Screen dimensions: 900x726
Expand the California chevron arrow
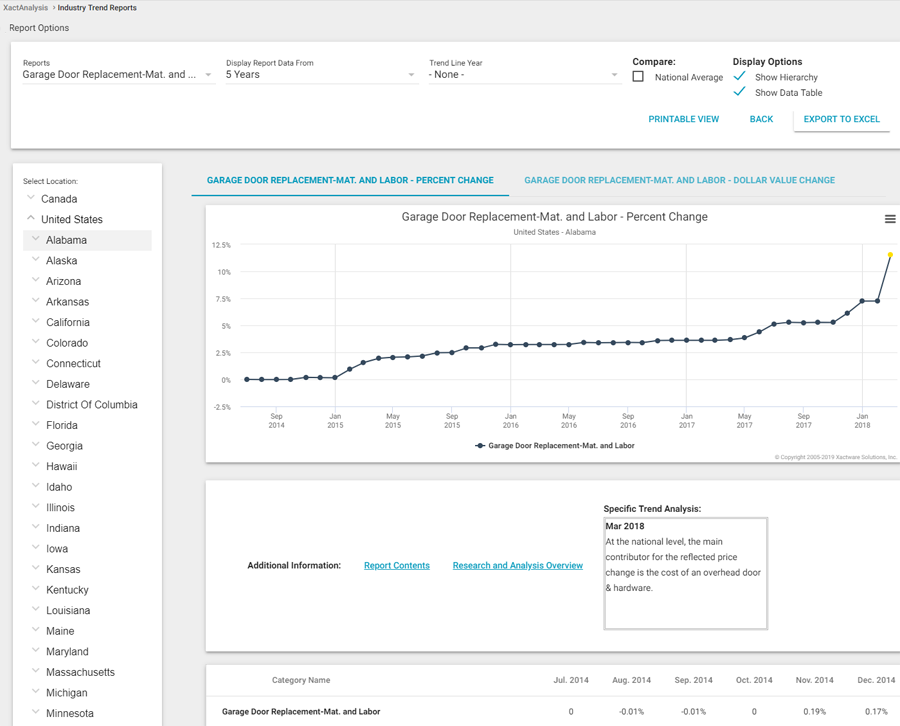36,321
